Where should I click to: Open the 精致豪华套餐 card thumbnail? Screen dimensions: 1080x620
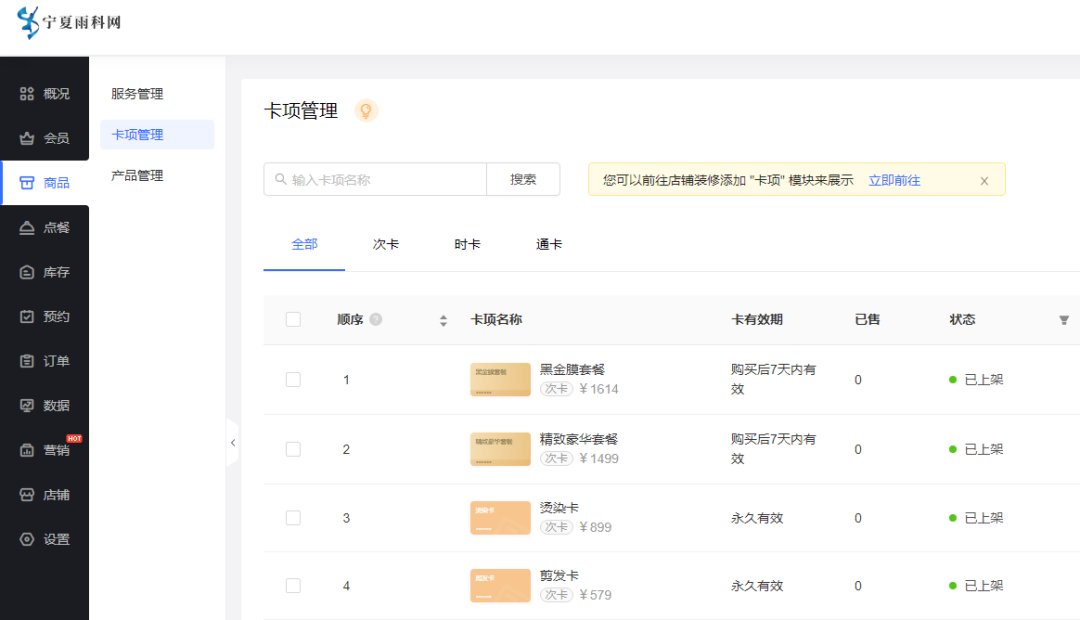pos(501,449)
